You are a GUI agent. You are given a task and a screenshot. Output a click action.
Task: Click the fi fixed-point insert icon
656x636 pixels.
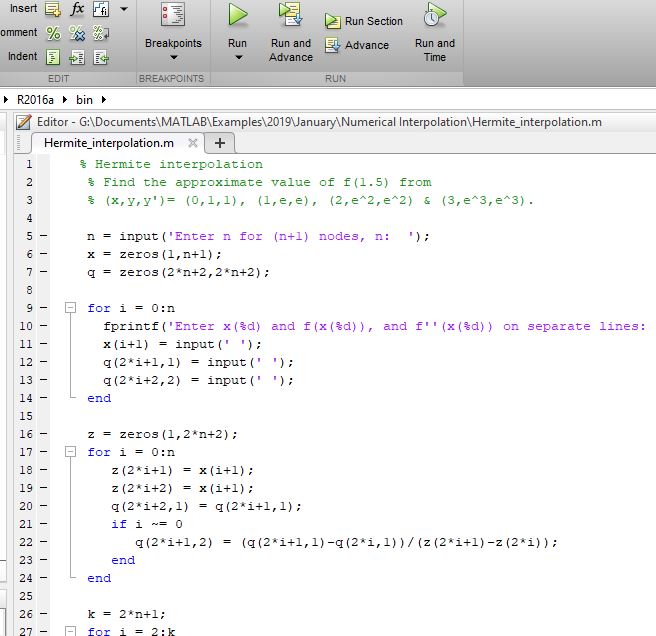pyautogui.click(x=101, y=9)
